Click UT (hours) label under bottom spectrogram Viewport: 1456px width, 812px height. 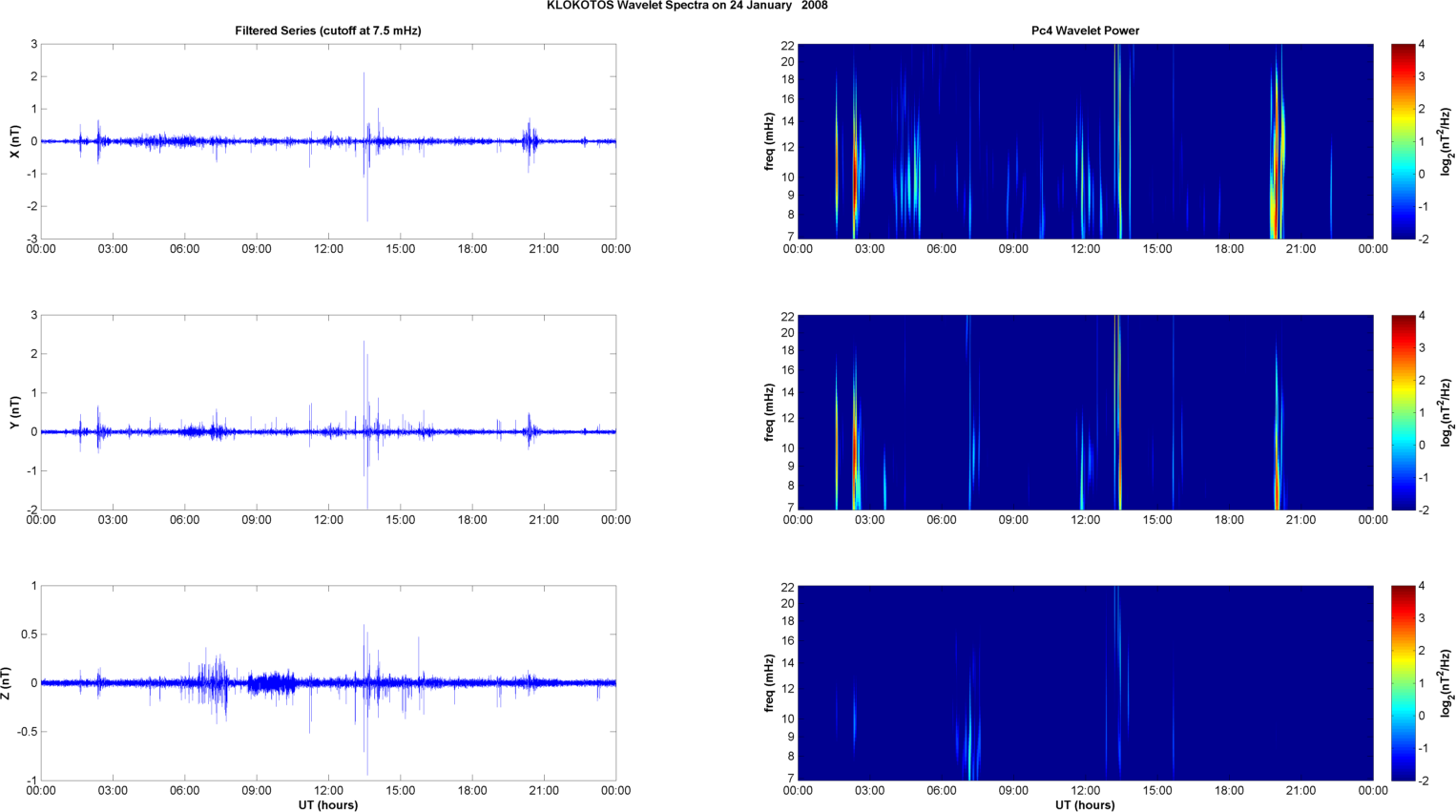[1085, 805]
